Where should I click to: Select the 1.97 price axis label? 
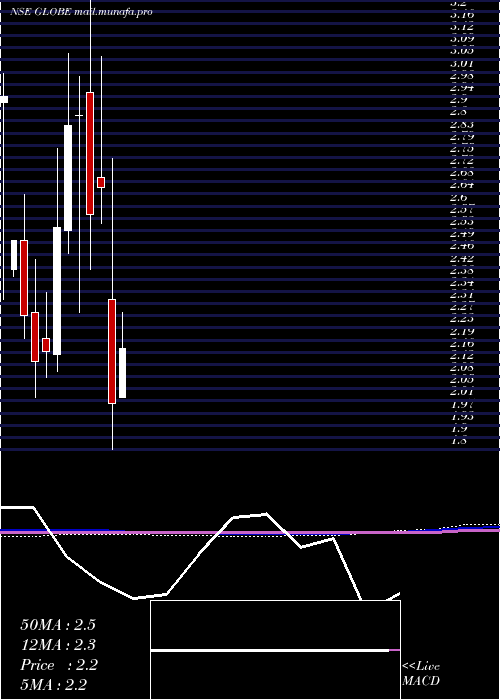point(462,405)
